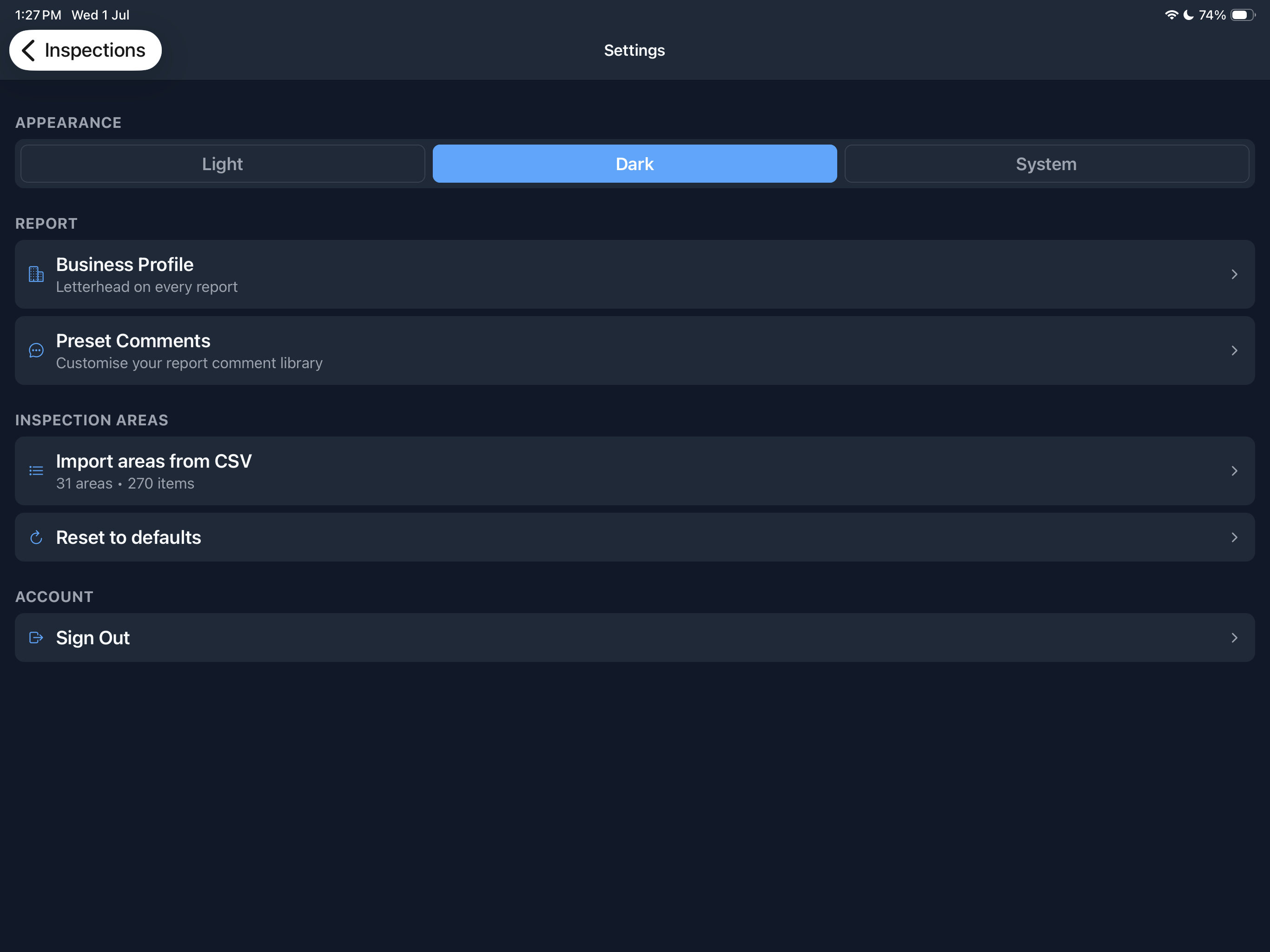The image size is (1270, 952).
Task: Click the Reset to defaults circular arrow icon
Action: (x=36, y=537)
